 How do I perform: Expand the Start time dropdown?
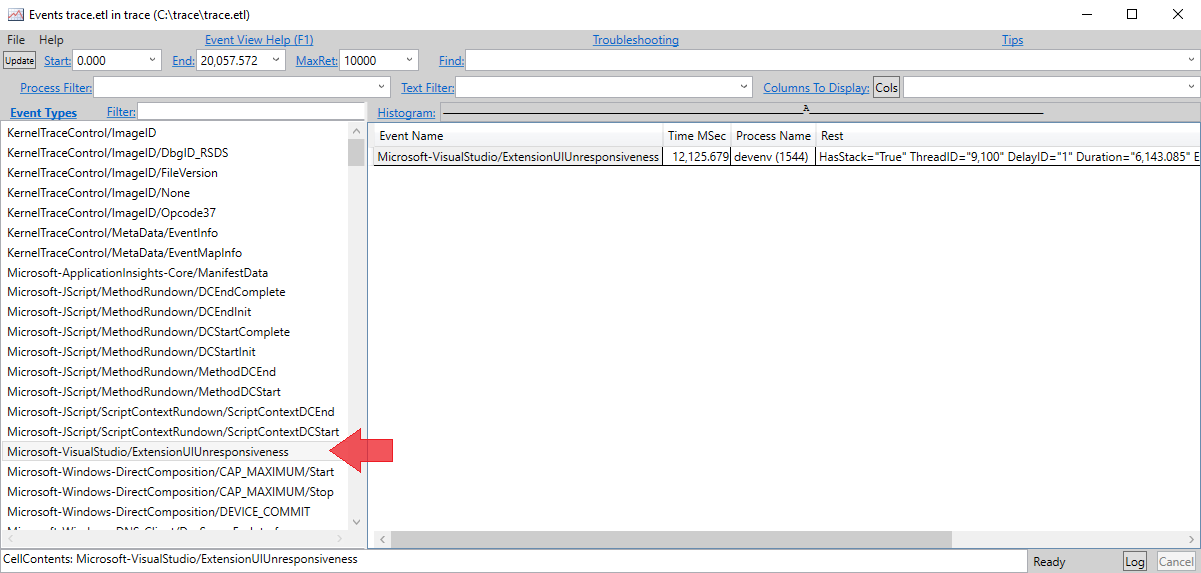pyautogui.click(x=153, y=60)
